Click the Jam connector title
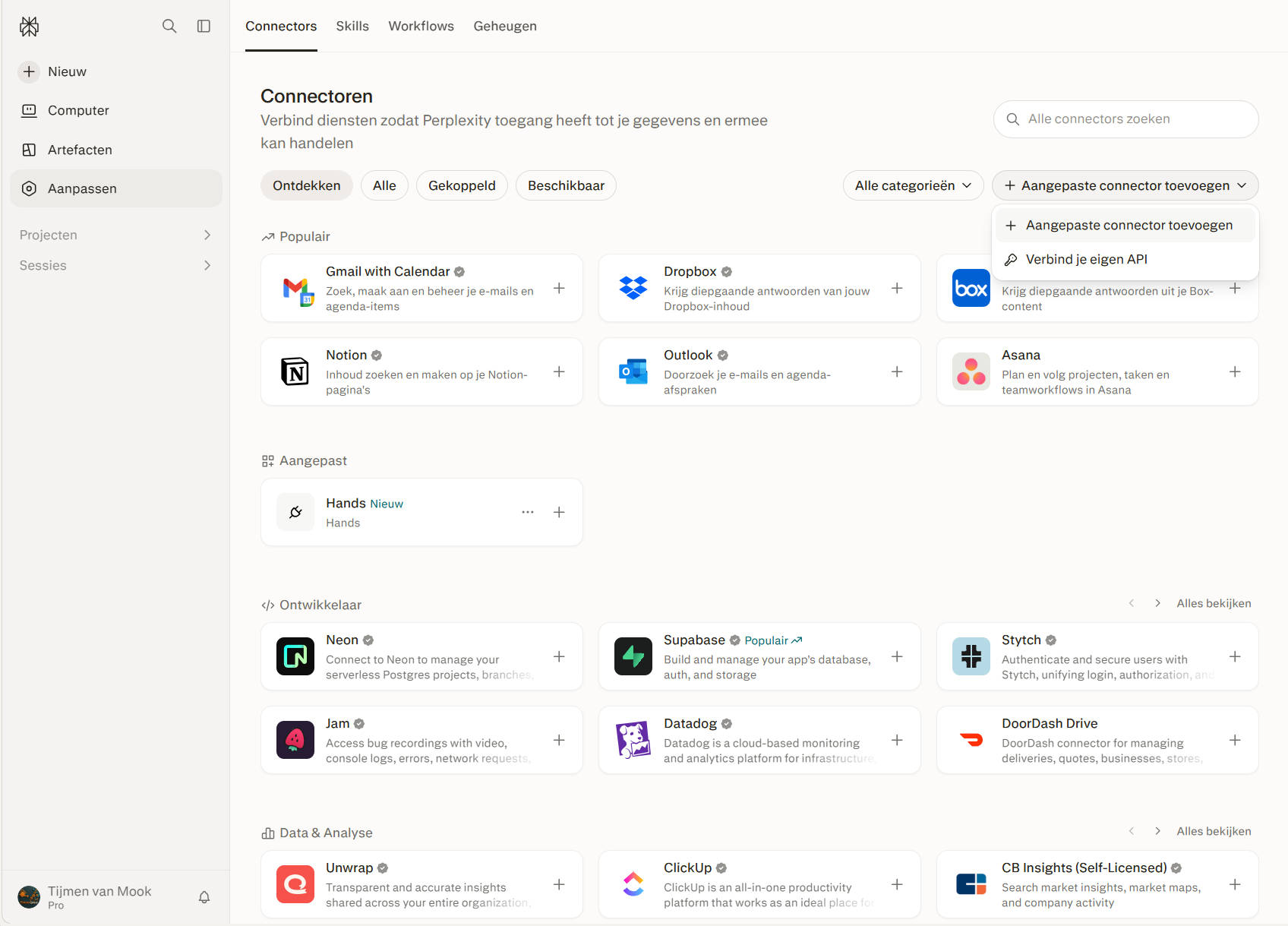 (338, 723)
